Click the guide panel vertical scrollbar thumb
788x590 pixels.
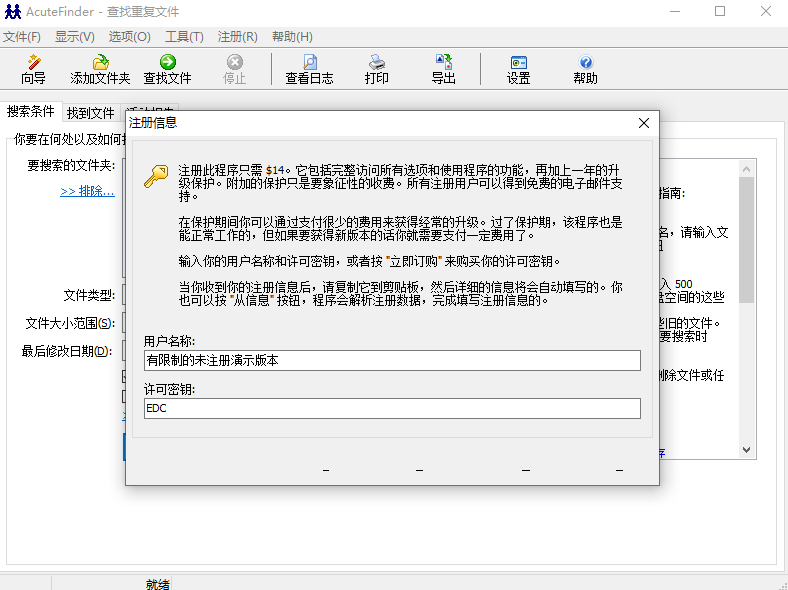(746, 240)
